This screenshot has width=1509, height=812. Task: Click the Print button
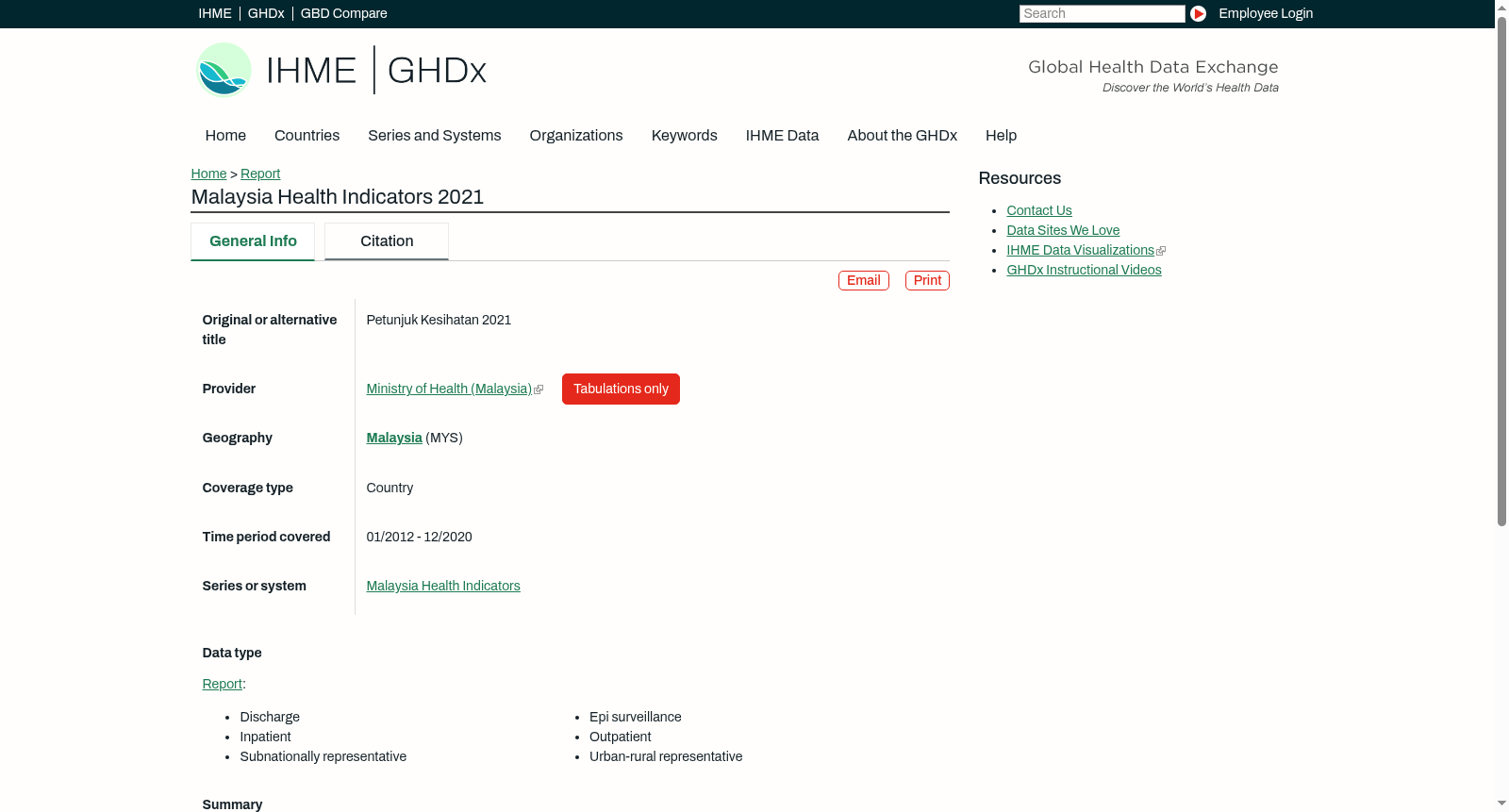coord(927,280)
